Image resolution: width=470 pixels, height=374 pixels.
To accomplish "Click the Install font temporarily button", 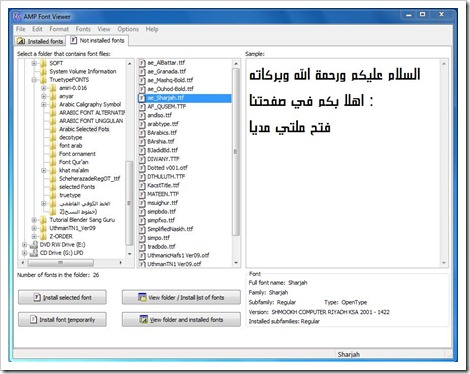I will coord(62,320).
